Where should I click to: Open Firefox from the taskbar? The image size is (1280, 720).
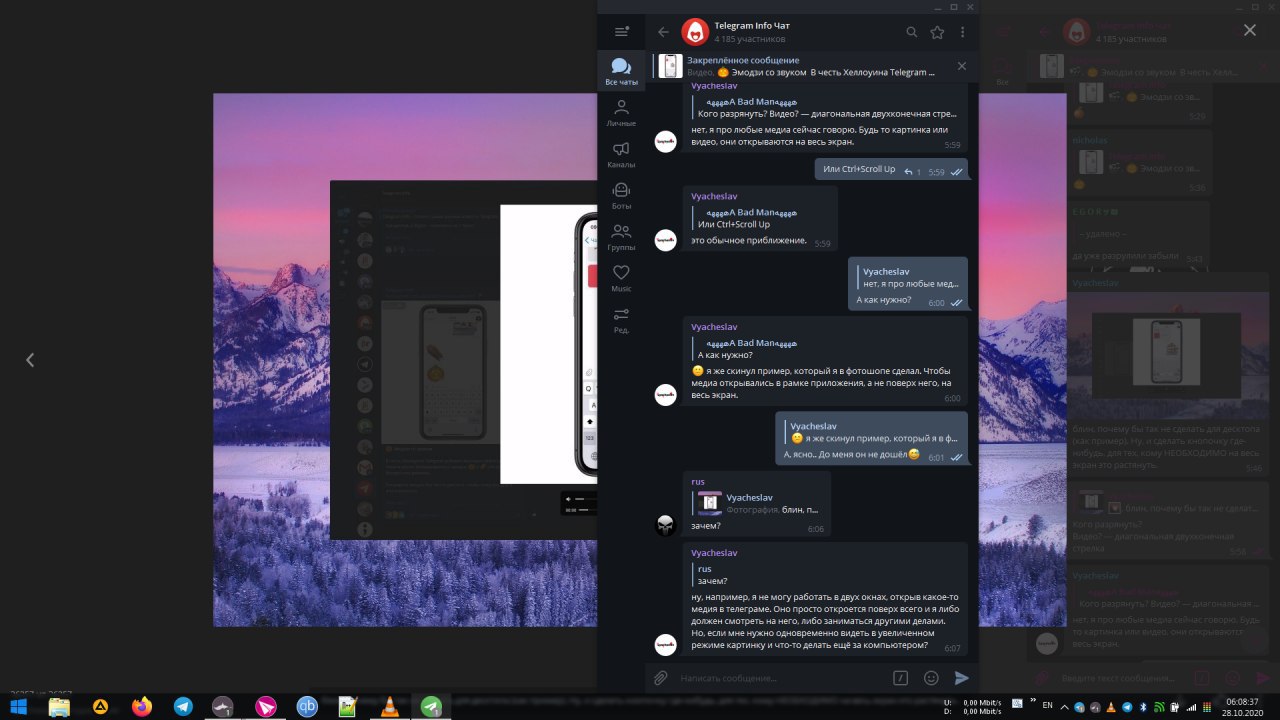(x=142, y=706)
